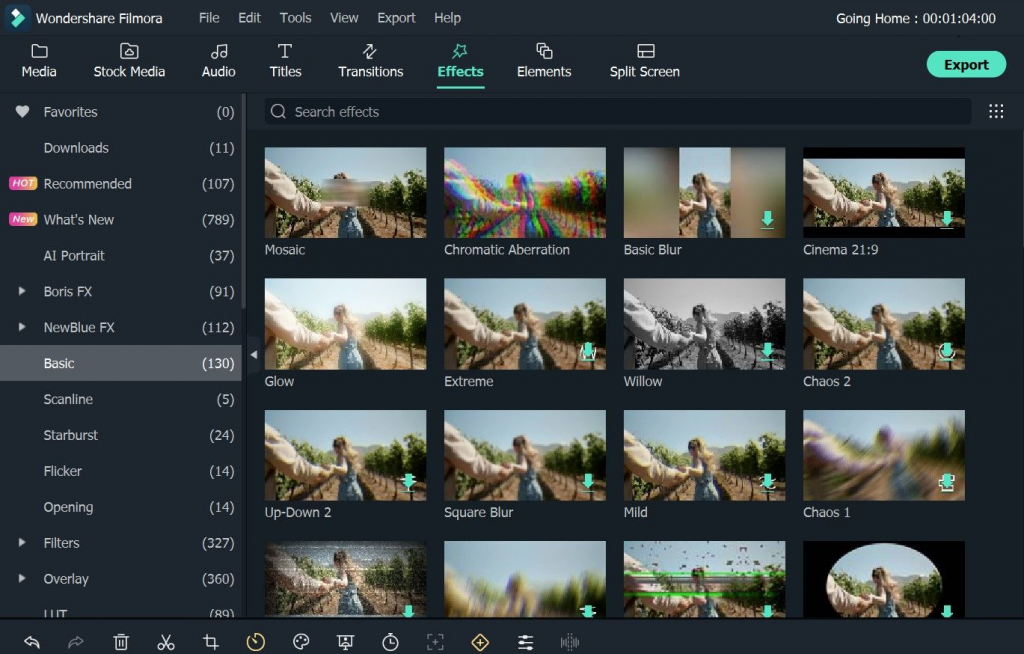The image size is (1024, 654).
Task: Switch to the Titles tab
Action: (285, 61)
